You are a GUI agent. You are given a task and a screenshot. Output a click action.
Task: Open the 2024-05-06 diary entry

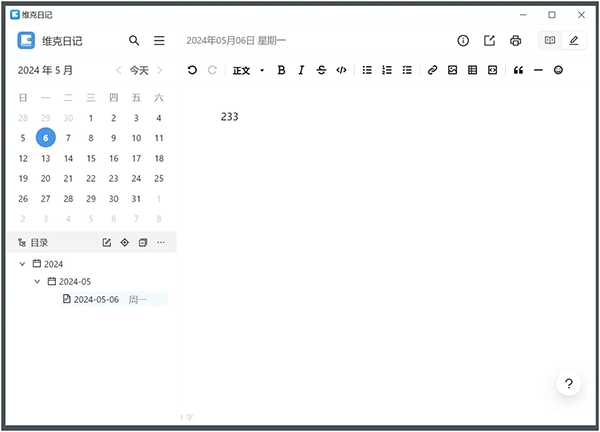click(x=96, y=299)
